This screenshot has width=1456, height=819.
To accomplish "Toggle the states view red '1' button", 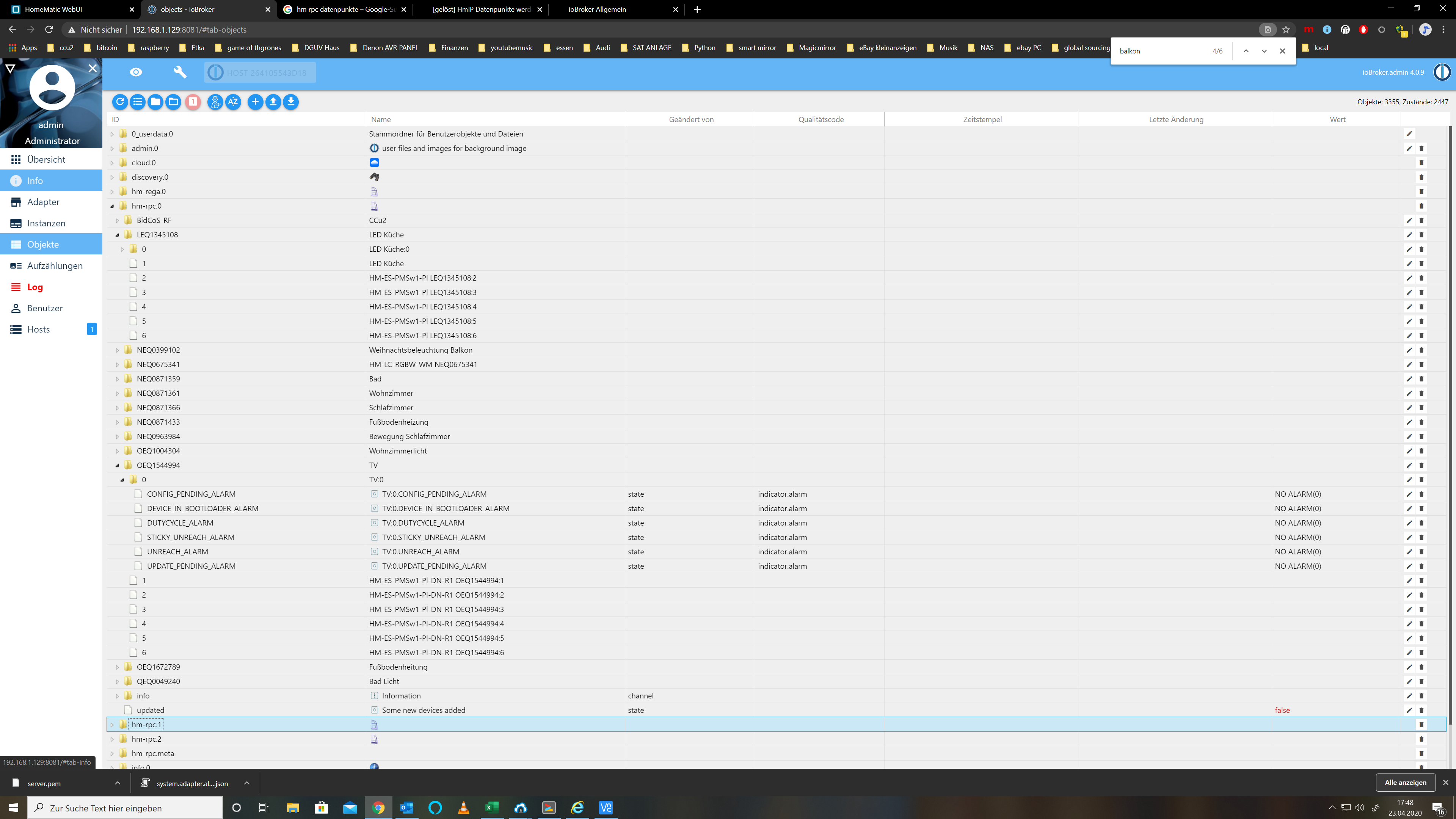I will point(193,102).
